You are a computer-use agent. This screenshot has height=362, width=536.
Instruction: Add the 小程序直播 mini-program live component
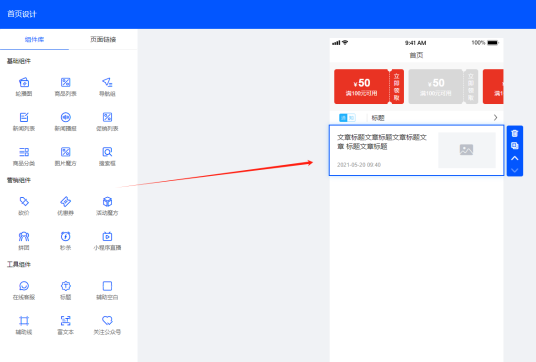[107, 236]
